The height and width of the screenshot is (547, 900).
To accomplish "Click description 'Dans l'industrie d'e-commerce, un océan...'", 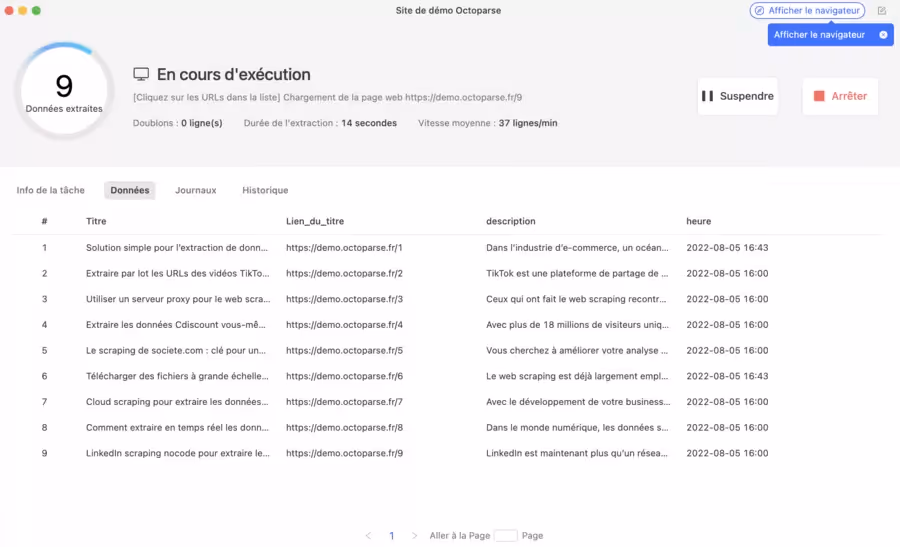I will (577, 247).
